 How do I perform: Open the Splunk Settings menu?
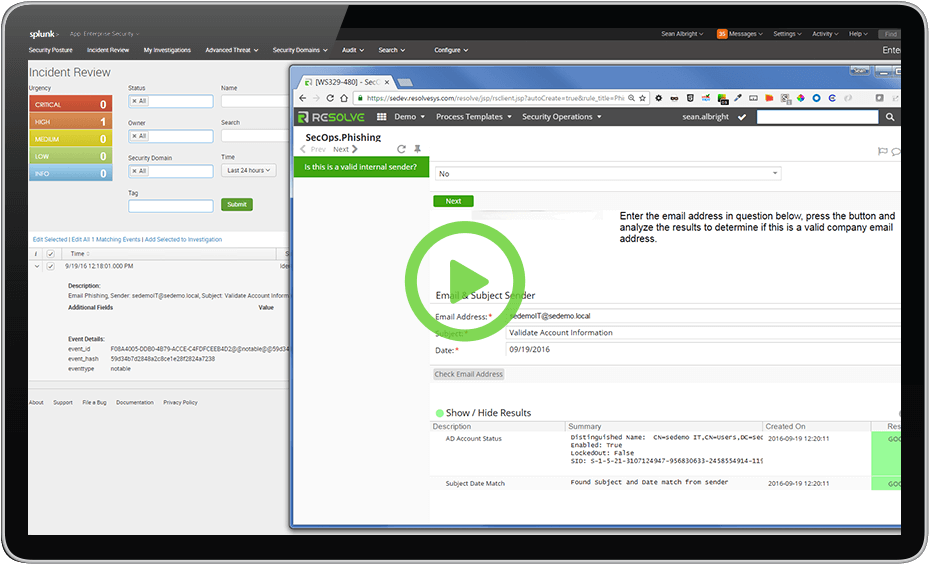[x=787, y=34]
